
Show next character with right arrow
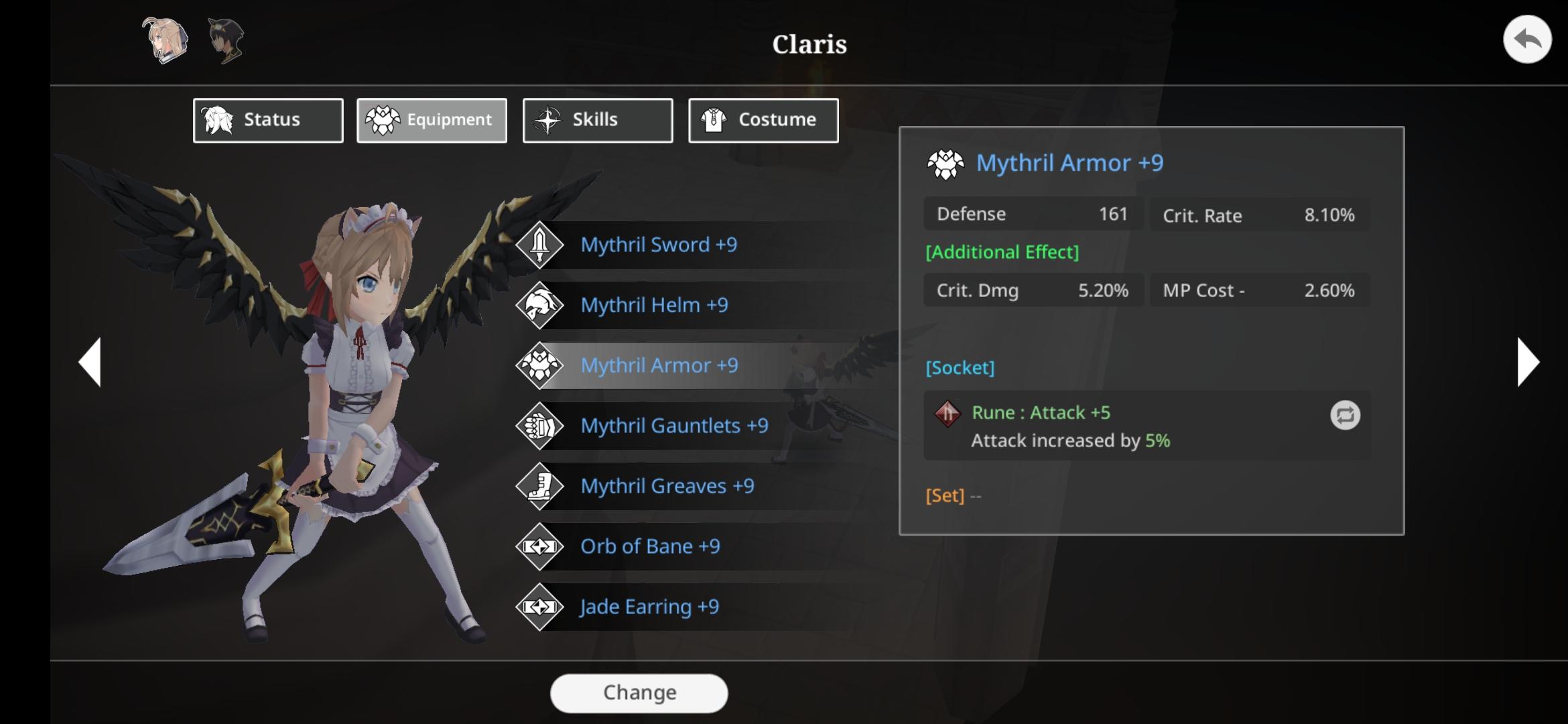(x=1528, y=362)
